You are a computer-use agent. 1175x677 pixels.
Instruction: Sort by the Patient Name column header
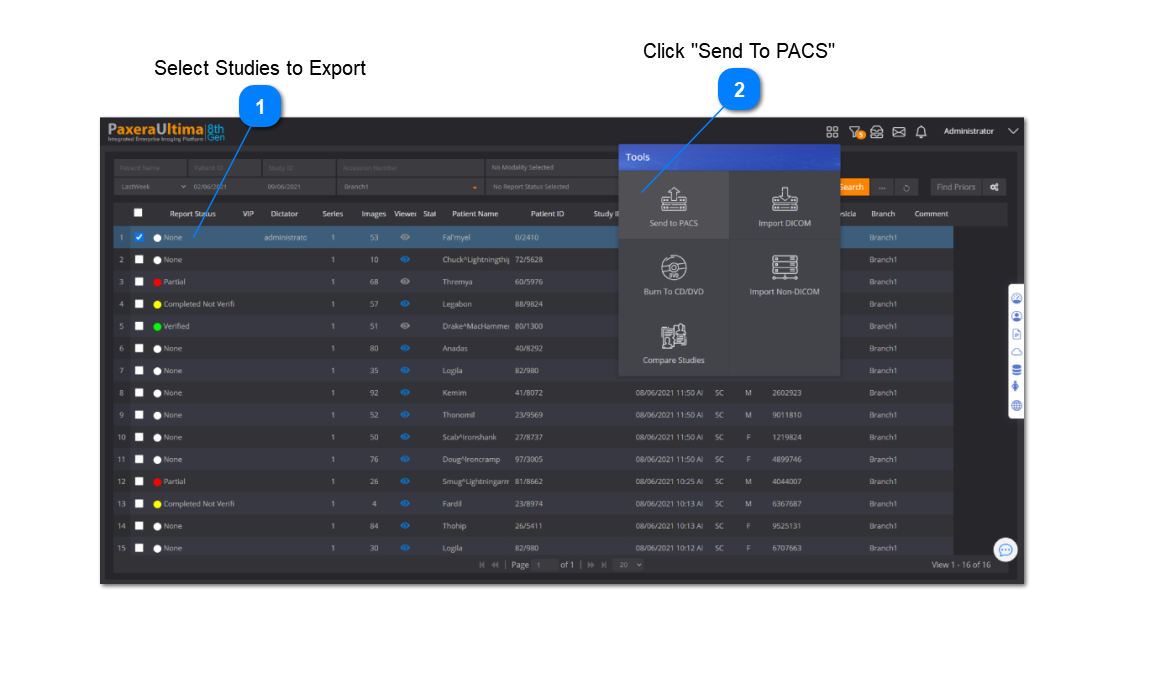pos(474,214)
